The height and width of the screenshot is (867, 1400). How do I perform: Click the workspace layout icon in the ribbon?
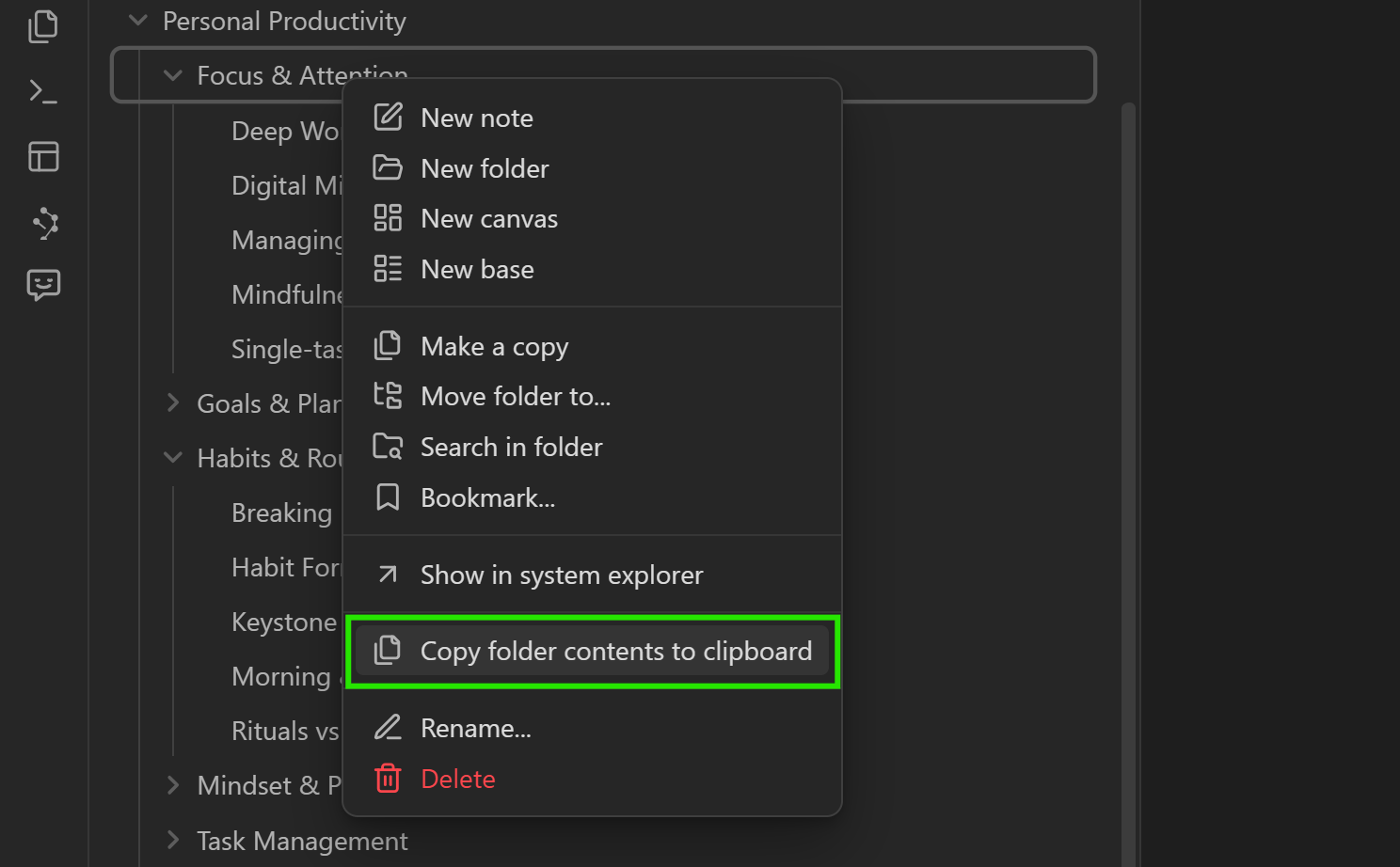coord(43,157)
